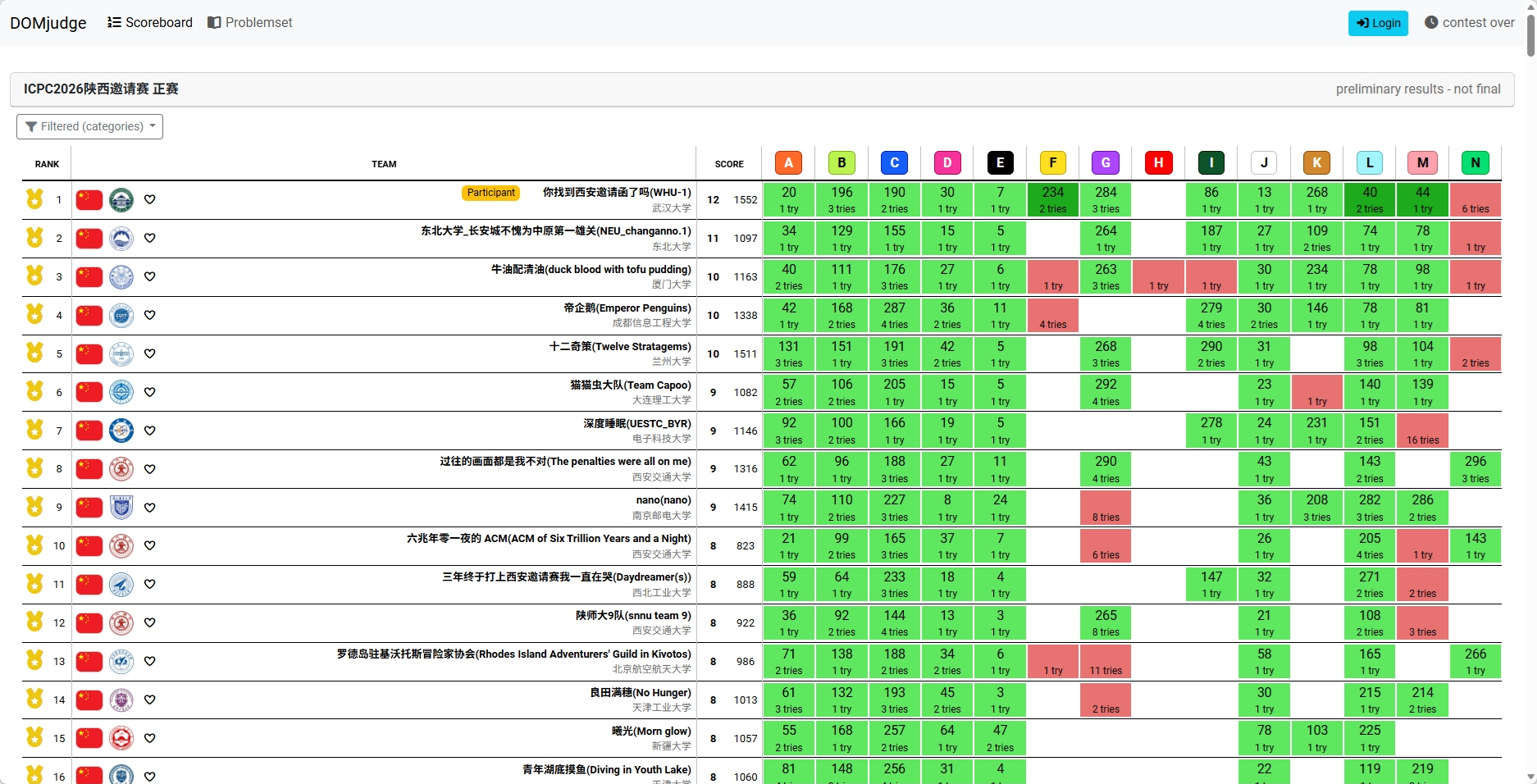Open problem I dark green badge
This screenshot has width=1537, height=784.
[1211, 163]
